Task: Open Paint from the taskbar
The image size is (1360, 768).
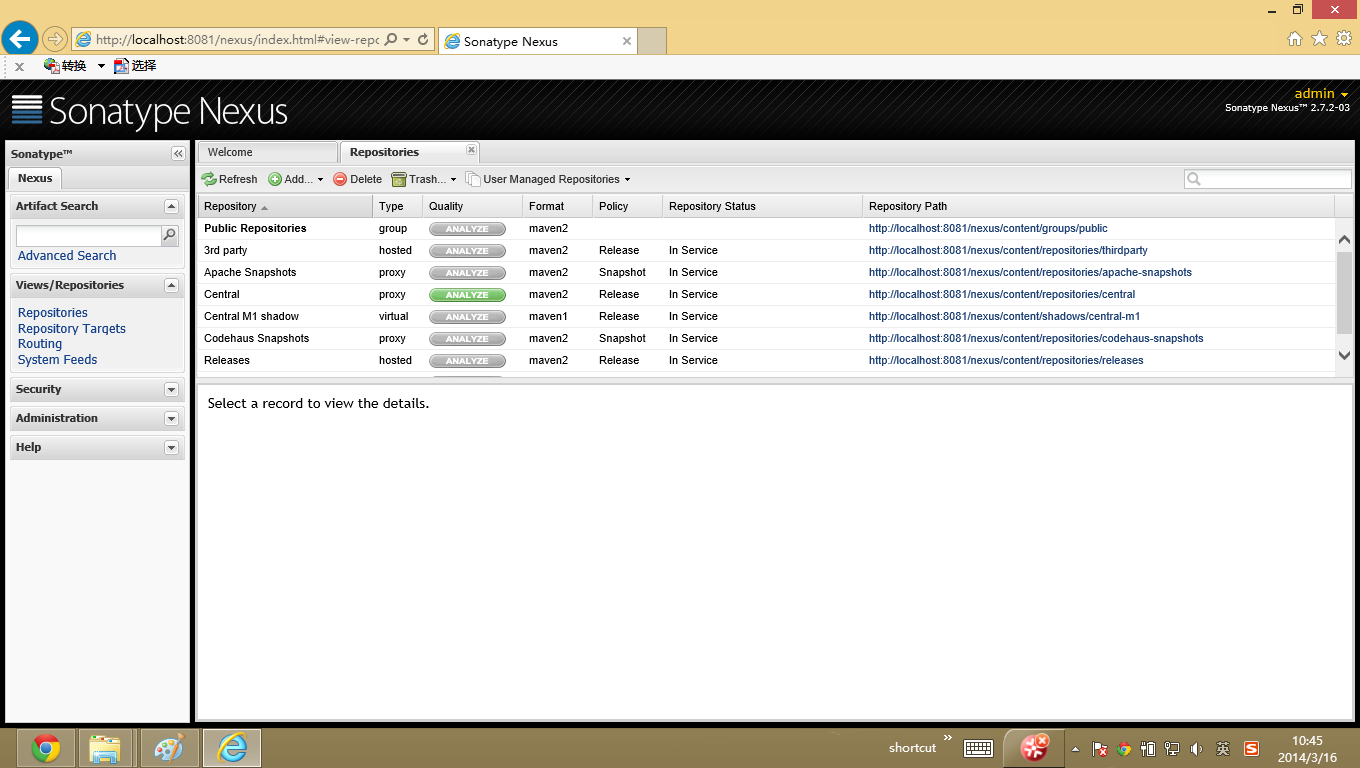Action: 168,748
